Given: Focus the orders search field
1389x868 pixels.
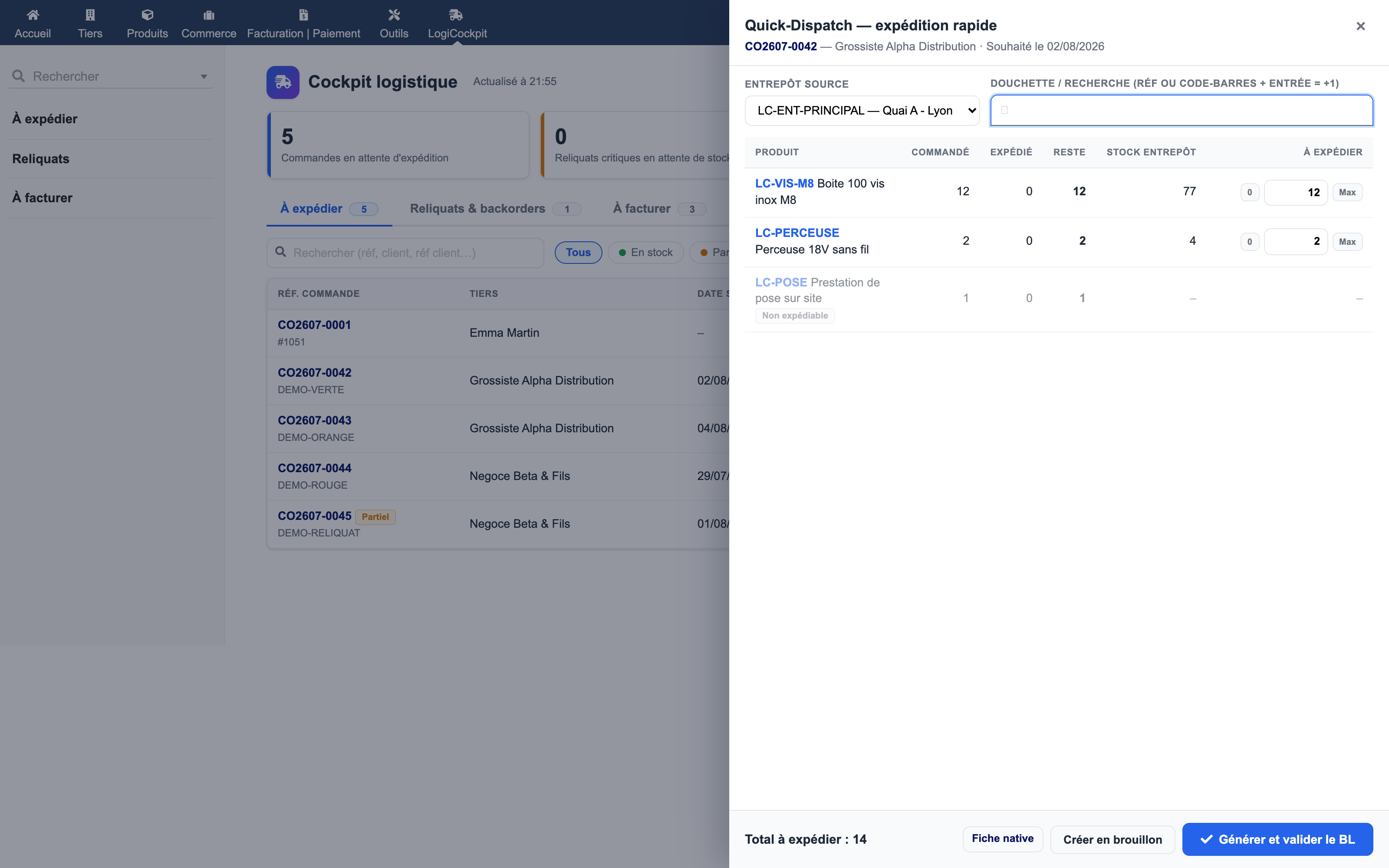Looking at the screenshot, I should [x=405, y=253].
